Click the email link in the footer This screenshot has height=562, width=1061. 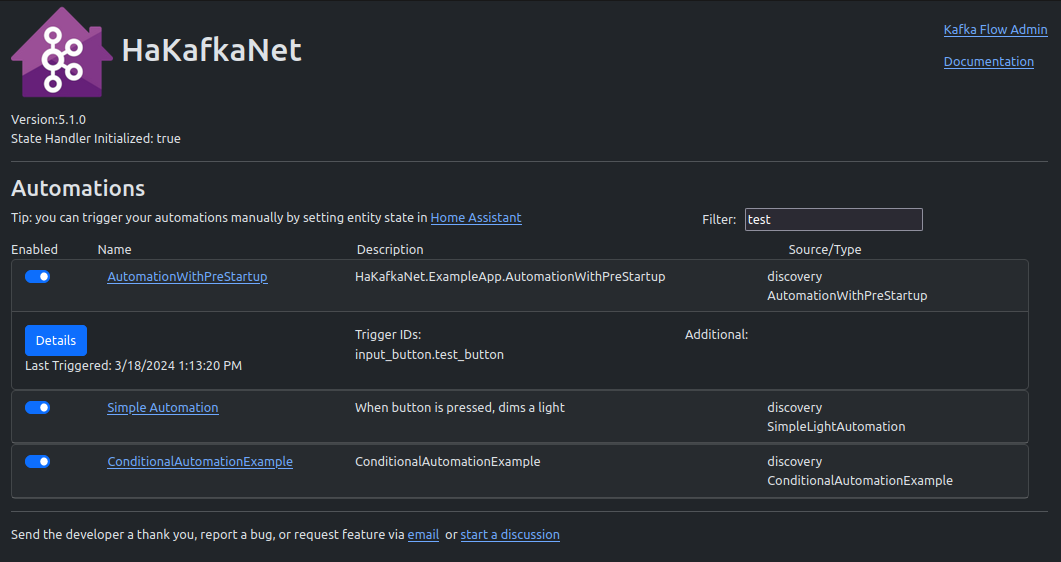424,535
